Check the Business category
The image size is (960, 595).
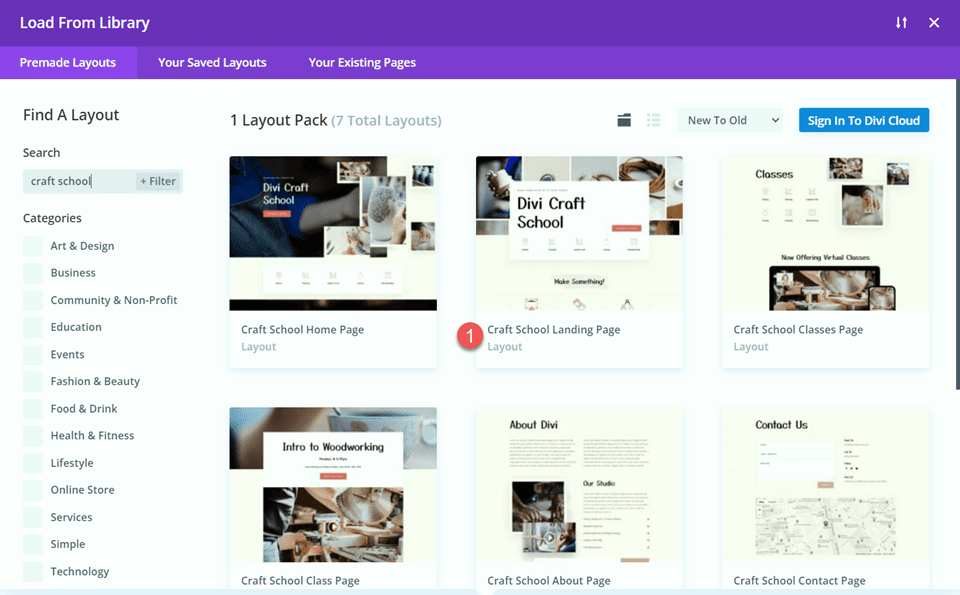pos(33,273)
